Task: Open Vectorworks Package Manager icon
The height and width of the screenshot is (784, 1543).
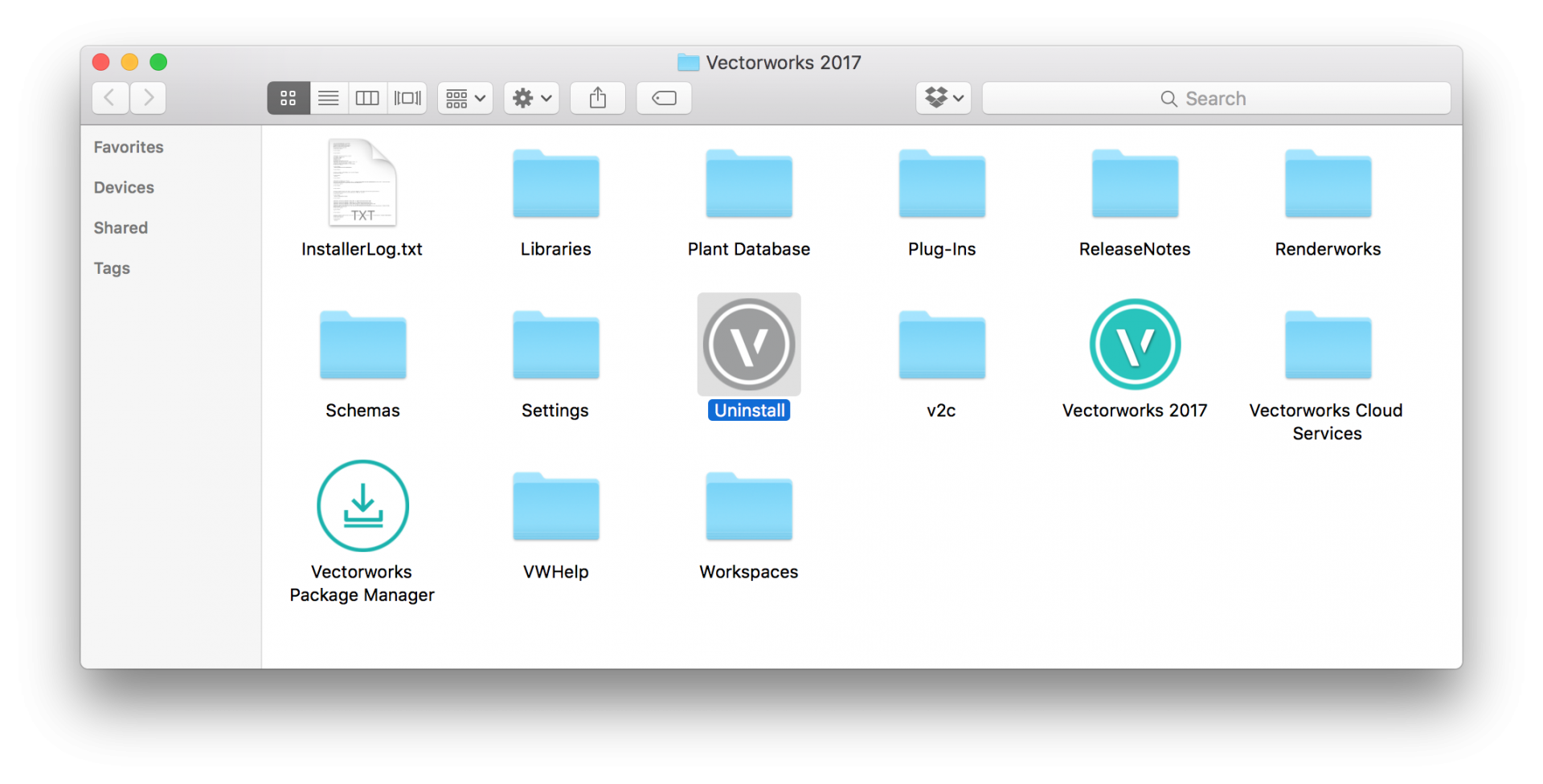Action: coord(362,506)
